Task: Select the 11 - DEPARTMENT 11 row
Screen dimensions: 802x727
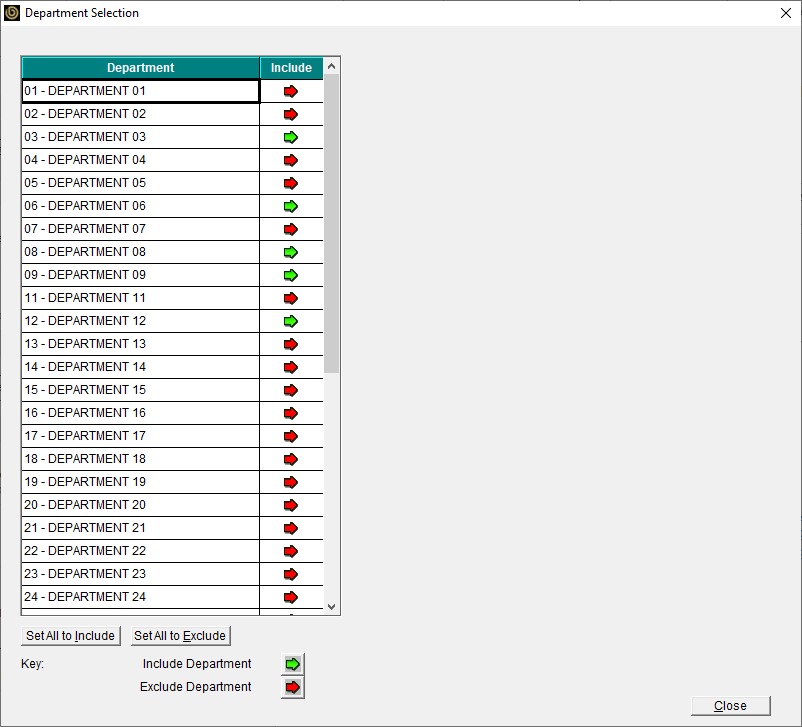Action: click(x=141, y=298)
